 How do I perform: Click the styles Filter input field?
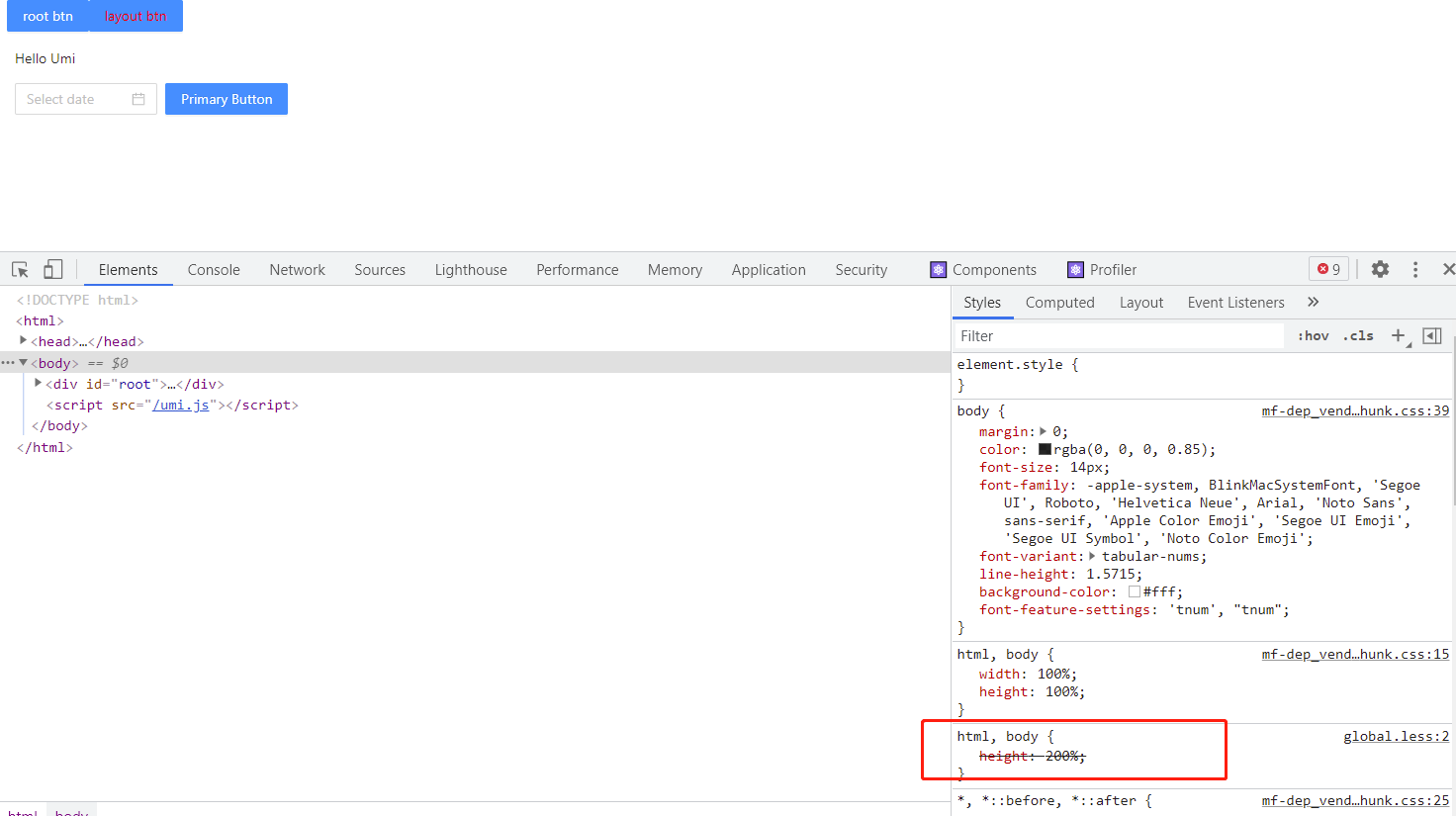[x=1088, y=335]
